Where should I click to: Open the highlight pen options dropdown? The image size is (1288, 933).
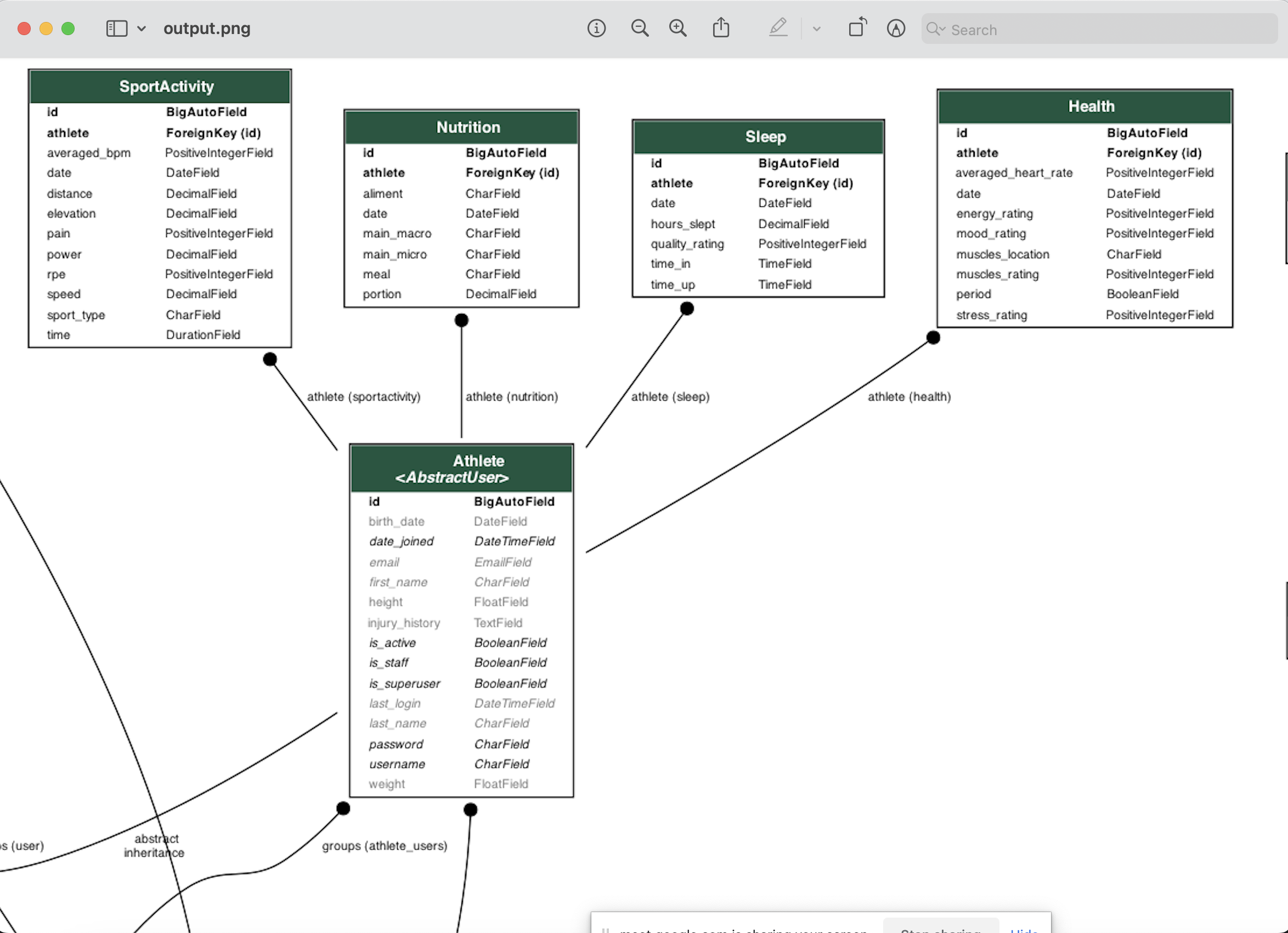tap(816, 29)
